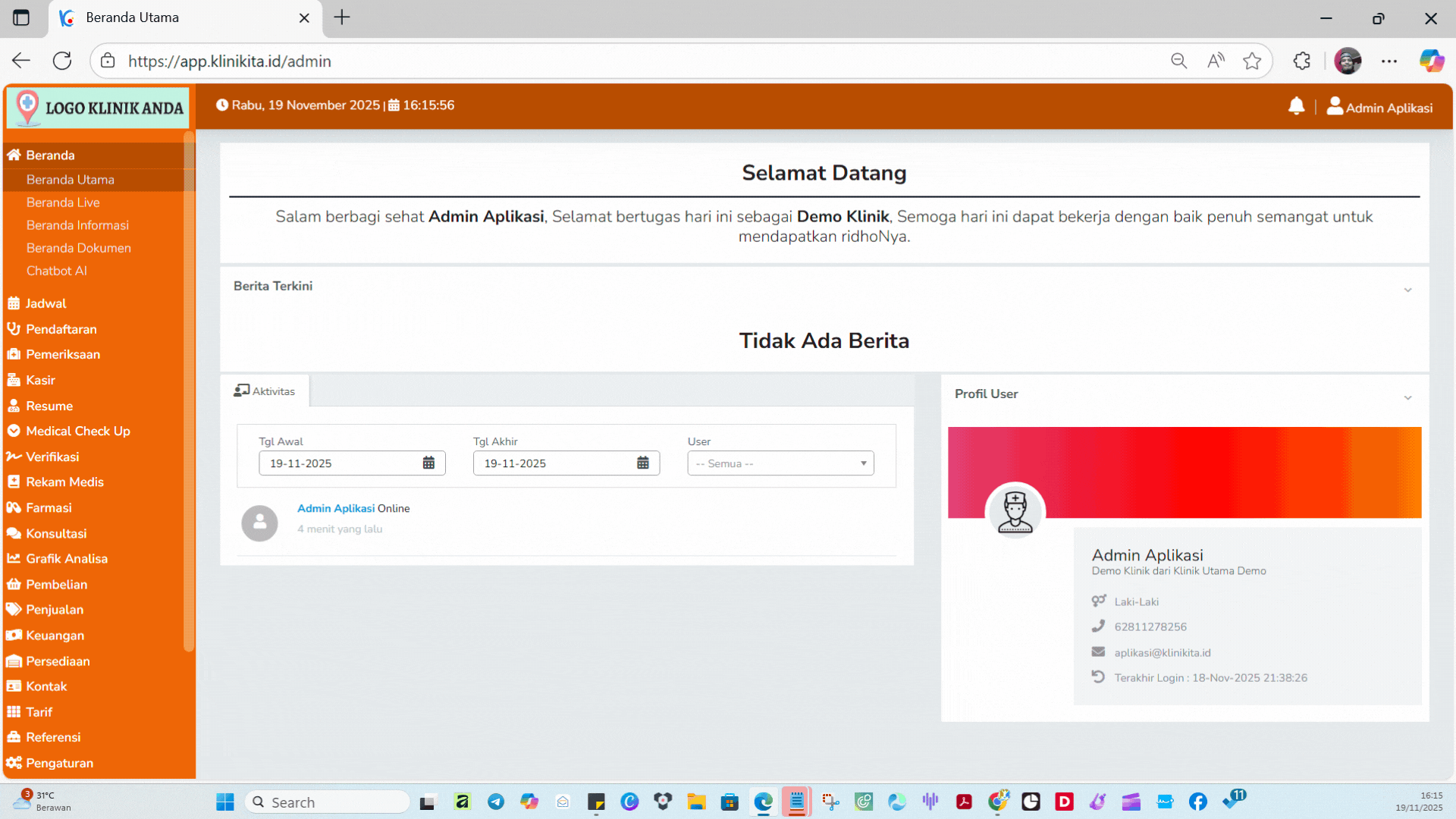Open the User Semua dropdown

click(x=780, y=463)
